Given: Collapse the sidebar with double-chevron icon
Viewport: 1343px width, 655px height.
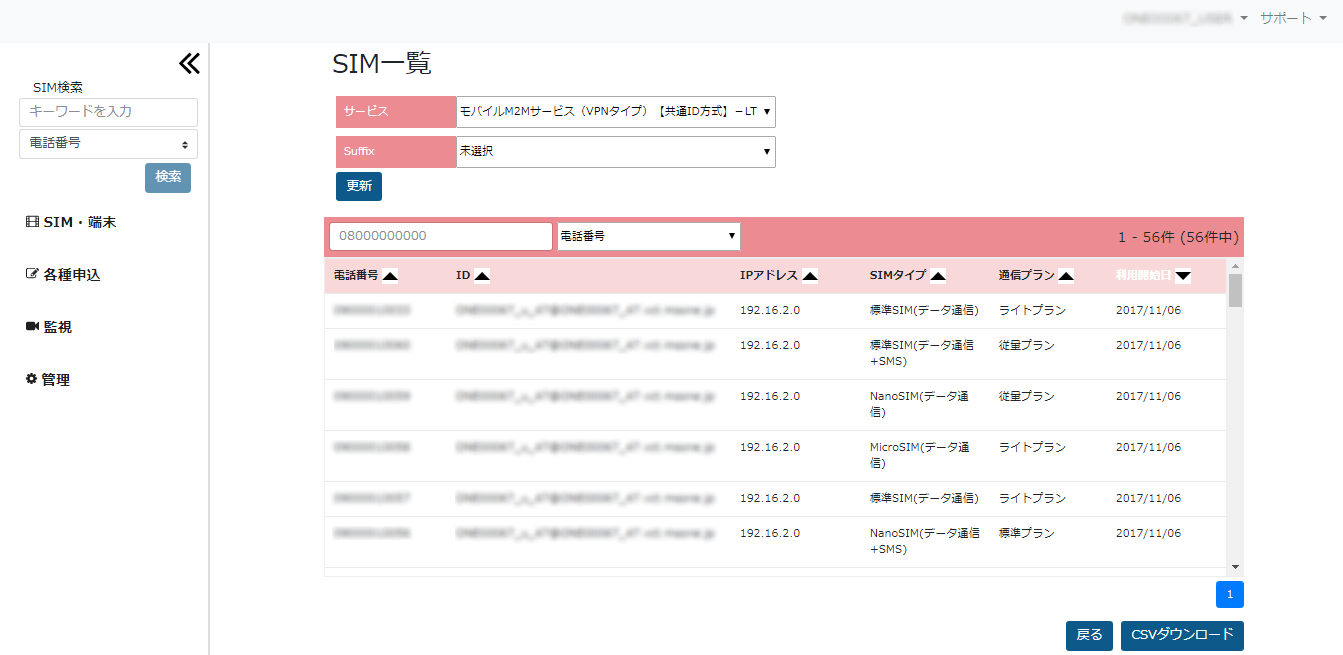Looking at the screenshot, I should pos(189,64).
